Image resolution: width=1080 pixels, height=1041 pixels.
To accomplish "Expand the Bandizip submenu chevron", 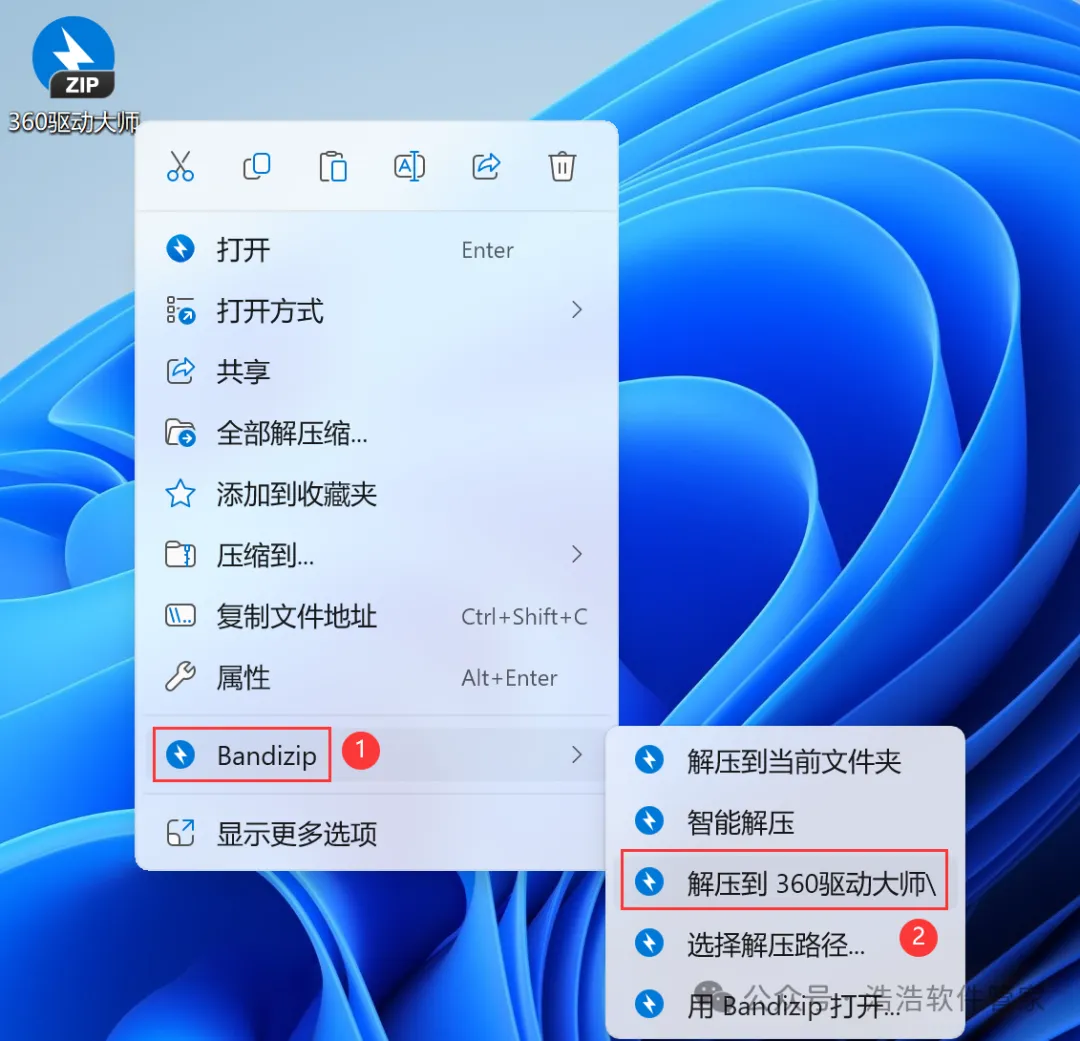I will point(577,754).
